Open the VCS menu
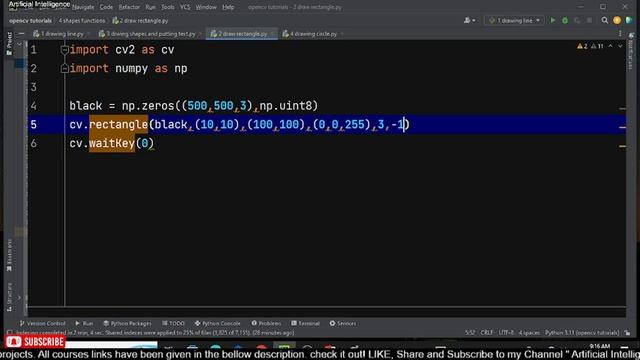Viewport: 640px width, 360px height. tap(185, 7)
